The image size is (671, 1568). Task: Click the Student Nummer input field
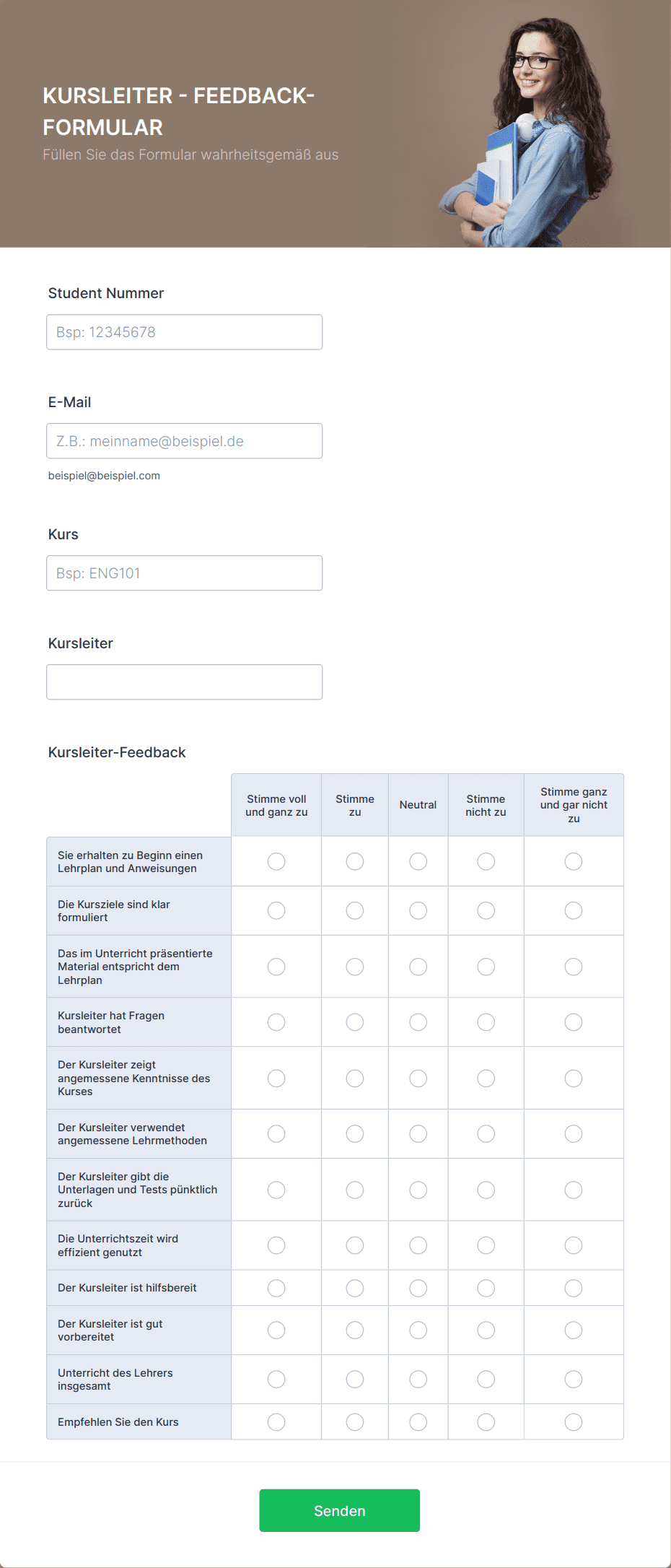[184, 332]
